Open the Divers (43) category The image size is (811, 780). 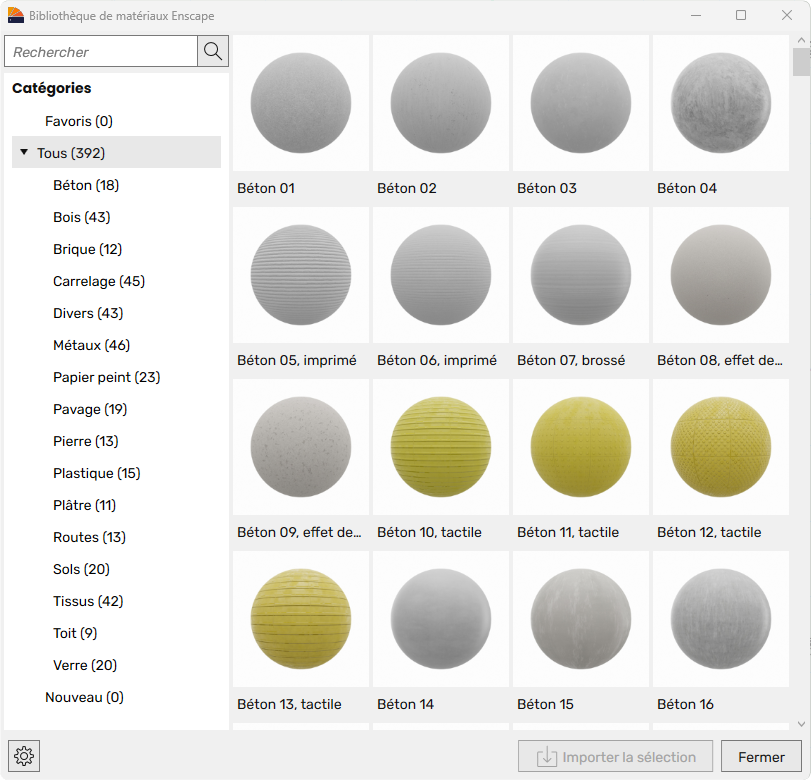[88, 313]
